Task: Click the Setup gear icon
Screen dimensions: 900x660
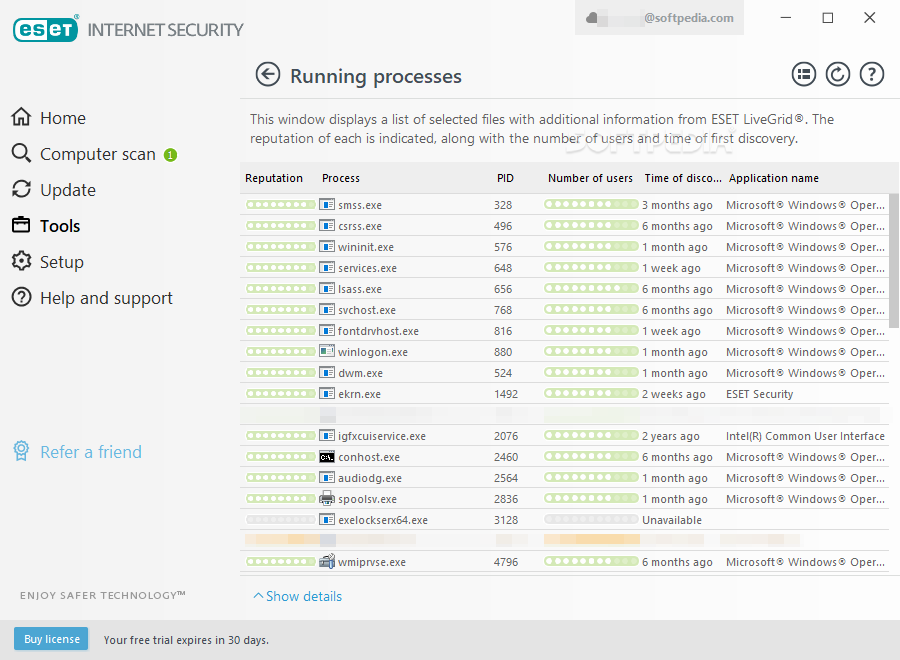Action: click(21, 261)
